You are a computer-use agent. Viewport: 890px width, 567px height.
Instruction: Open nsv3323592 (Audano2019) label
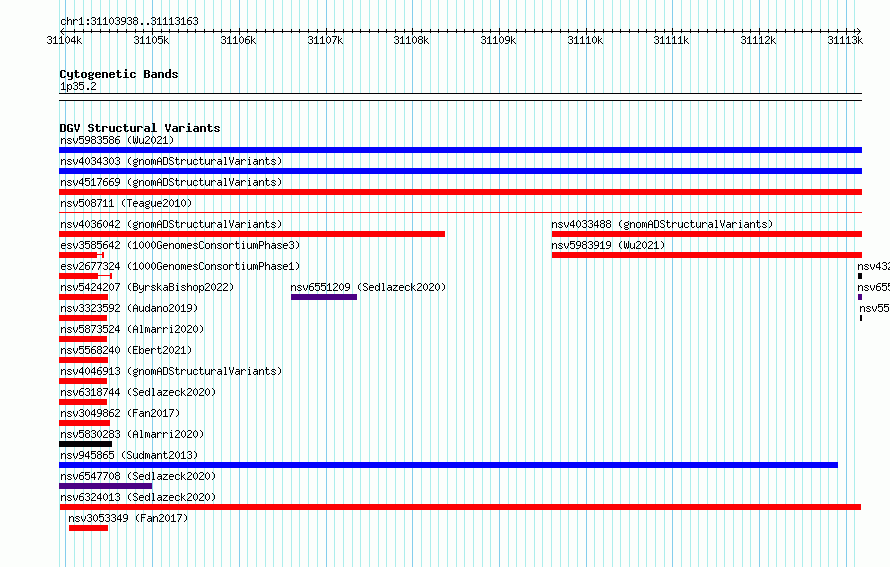pyautogui.click(x=129, y=308)
